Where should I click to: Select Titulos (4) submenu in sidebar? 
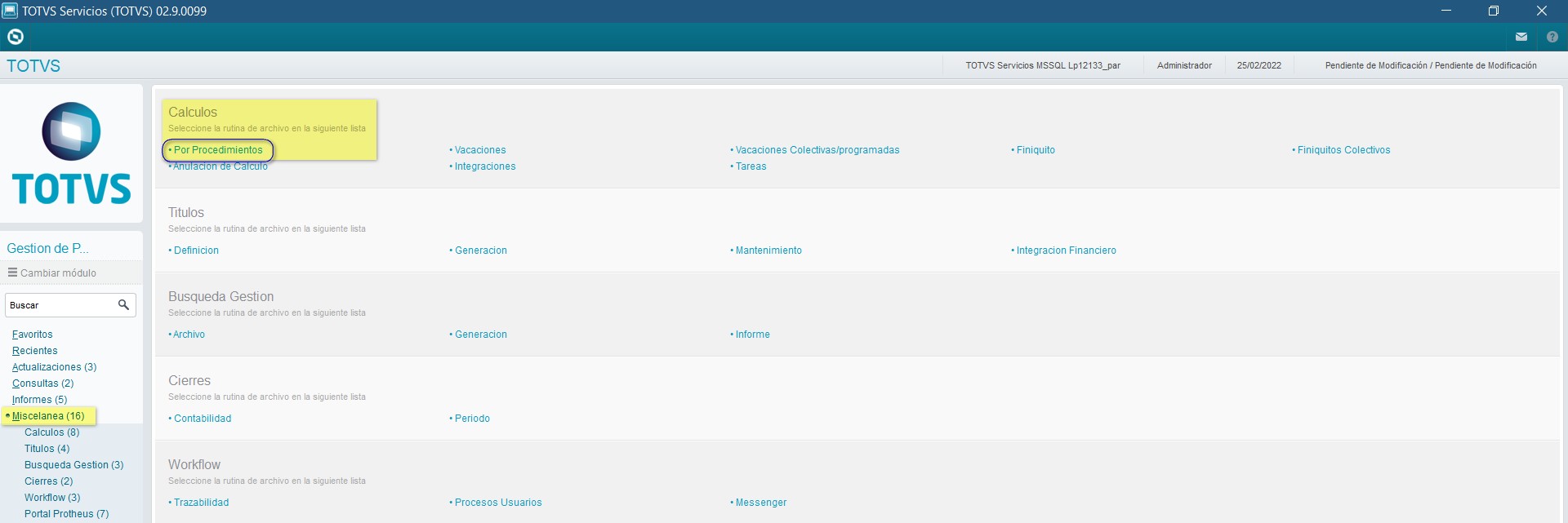point(47,449)
